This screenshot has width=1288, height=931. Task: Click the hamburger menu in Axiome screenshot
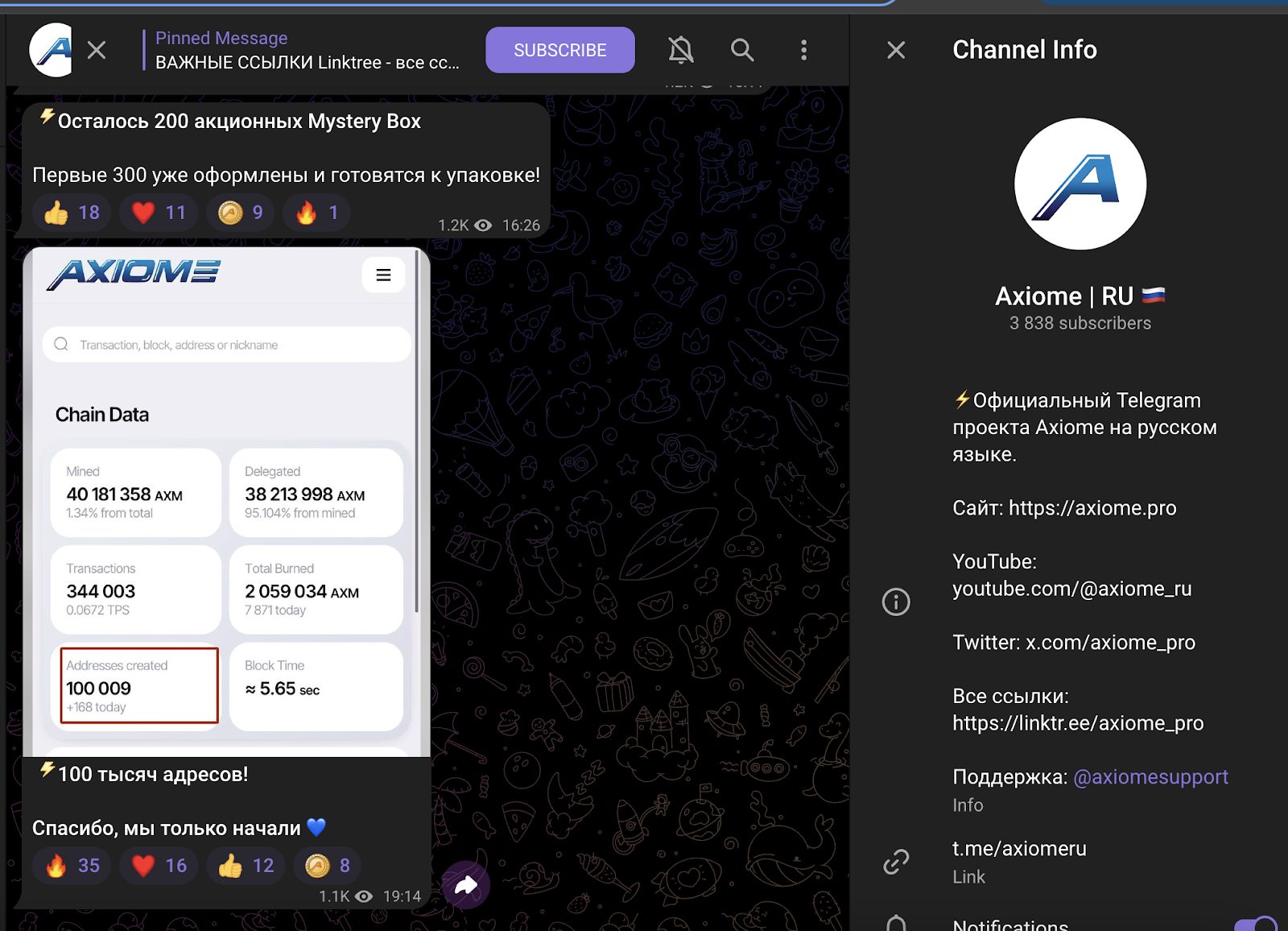coord(384,275)
